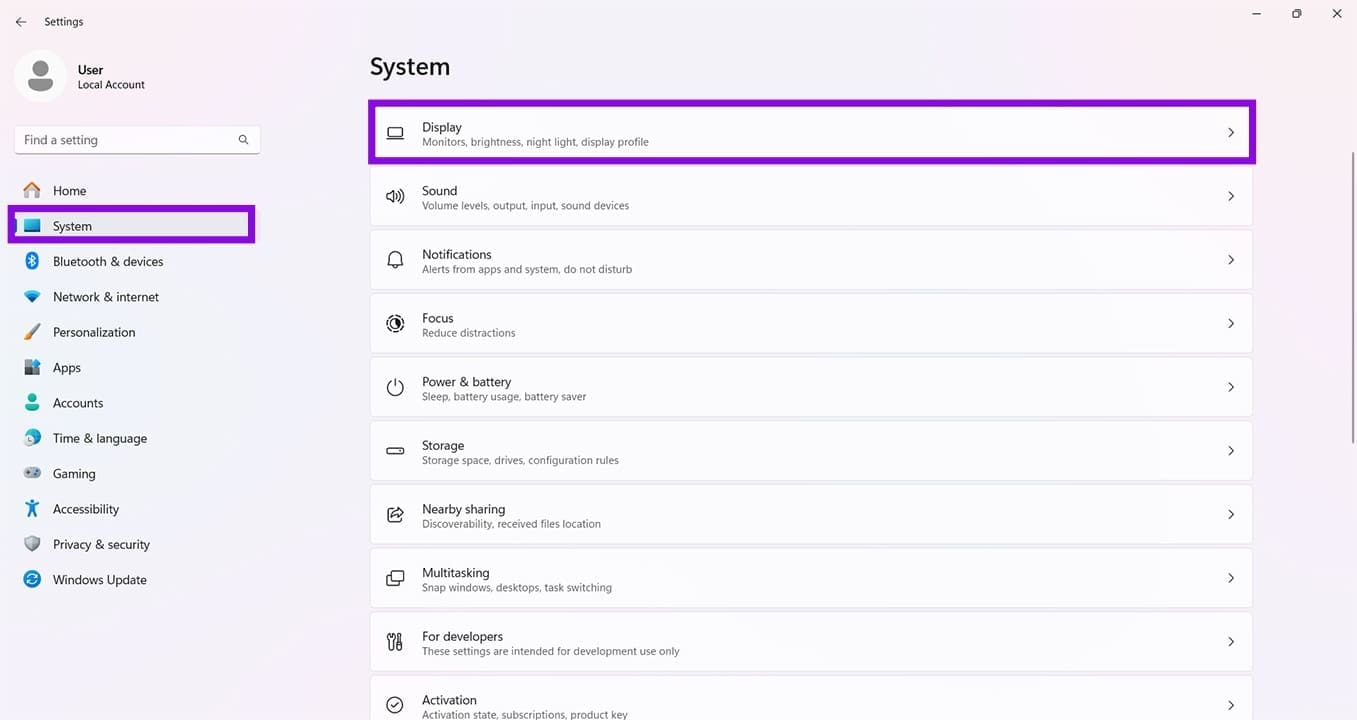Click the Windows Update sync icon
Image resolution: width=1357 pixels, height=720 pixels.
coord(32,579)
